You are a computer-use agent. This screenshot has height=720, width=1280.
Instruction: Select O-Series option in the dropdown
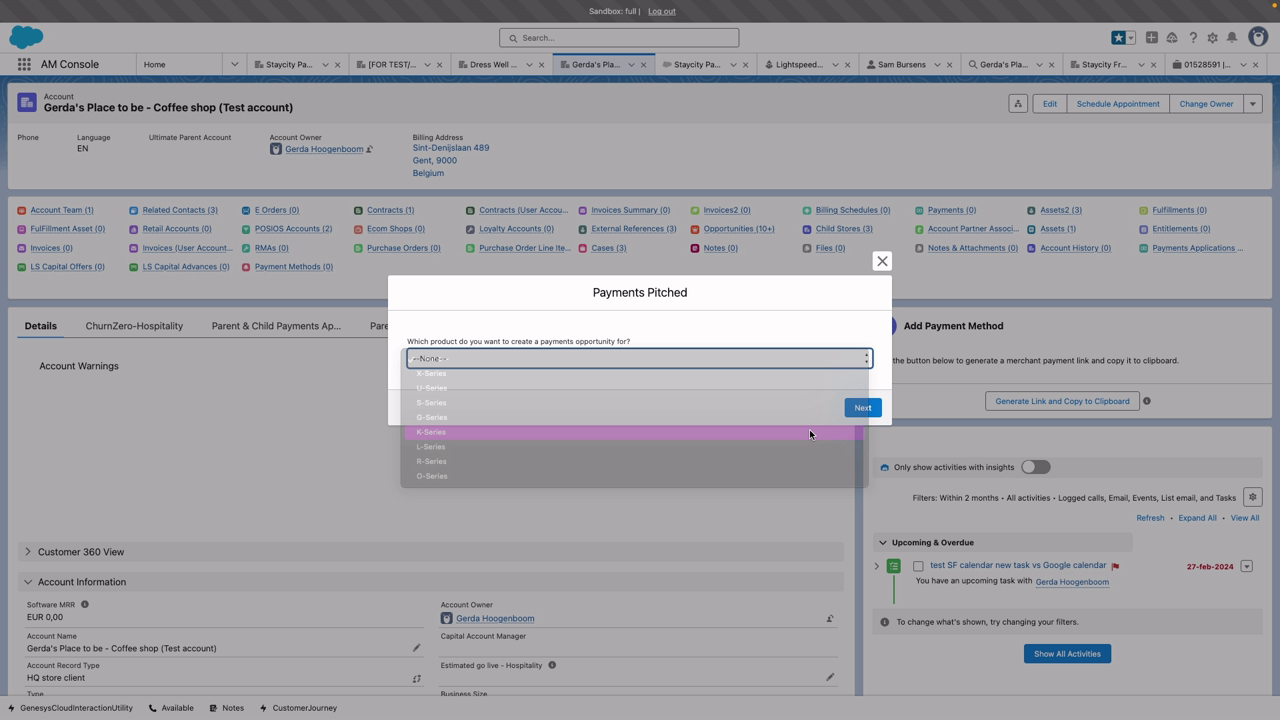pyautogui.click(x=634, y=476)
